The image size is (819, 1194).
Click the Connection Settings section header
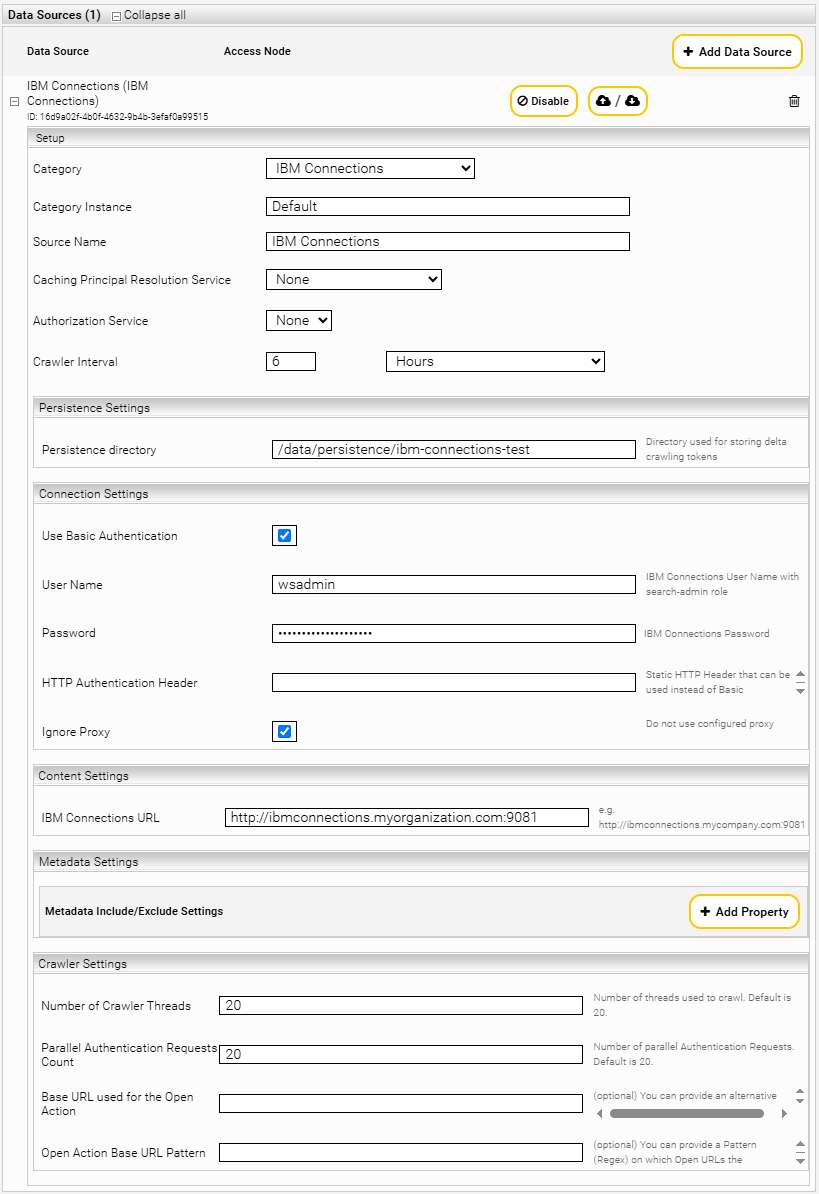tap(421, 493)
